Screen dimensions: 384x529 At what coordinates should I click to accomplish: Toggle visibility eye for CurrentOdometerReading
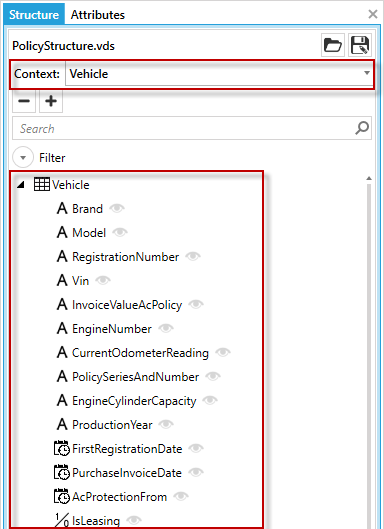point(223,353)
